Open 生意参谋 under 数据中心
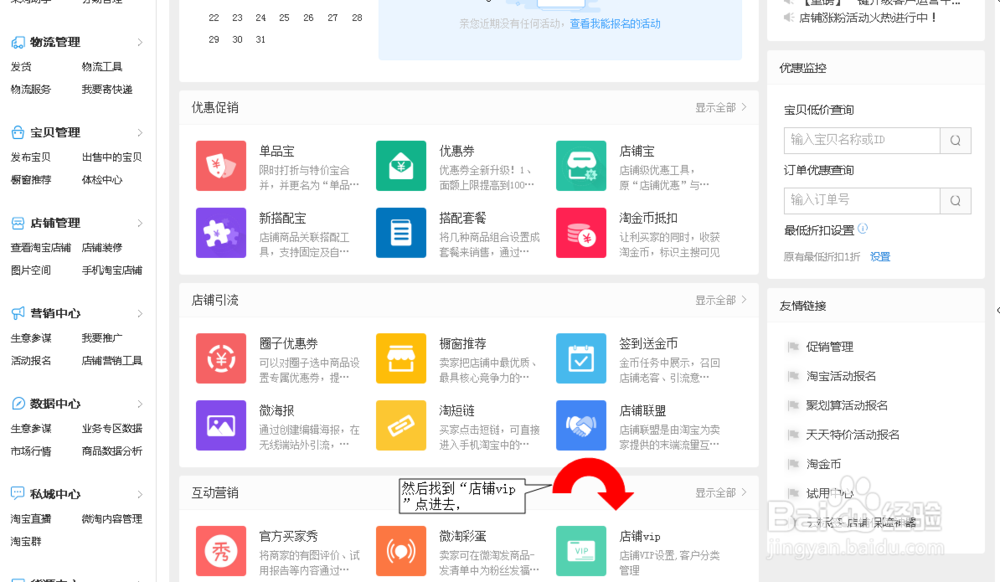The image size is (1000, 582). [x=31, y=428]
